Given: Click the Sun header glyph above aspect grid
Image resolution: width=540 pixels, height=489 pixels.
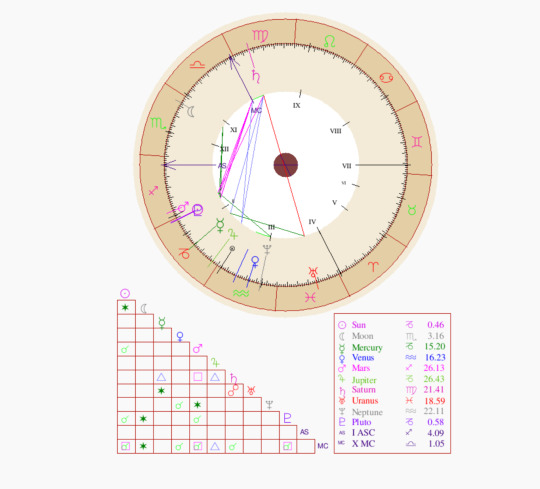Looking at the screenshot, I should pos(125,293).
